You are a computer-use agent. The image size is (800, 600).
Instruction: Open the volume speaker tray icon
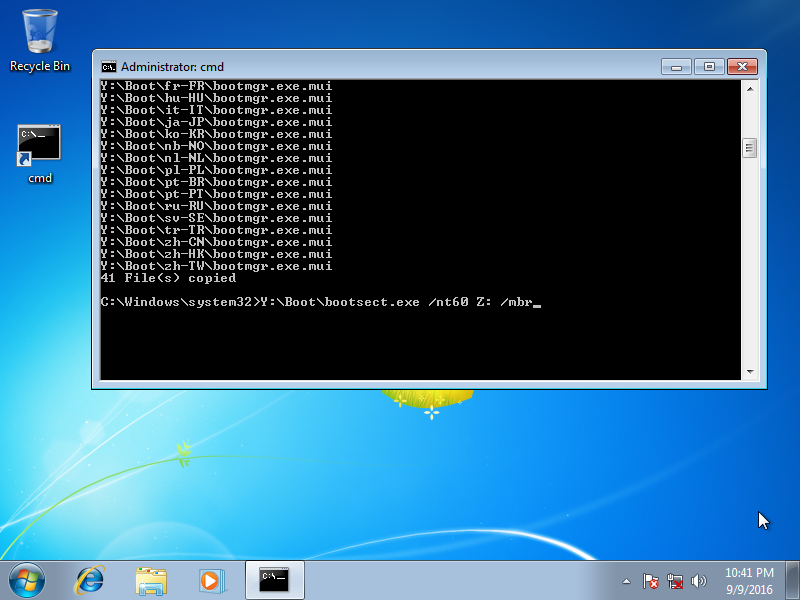click(x=698, y=581)
